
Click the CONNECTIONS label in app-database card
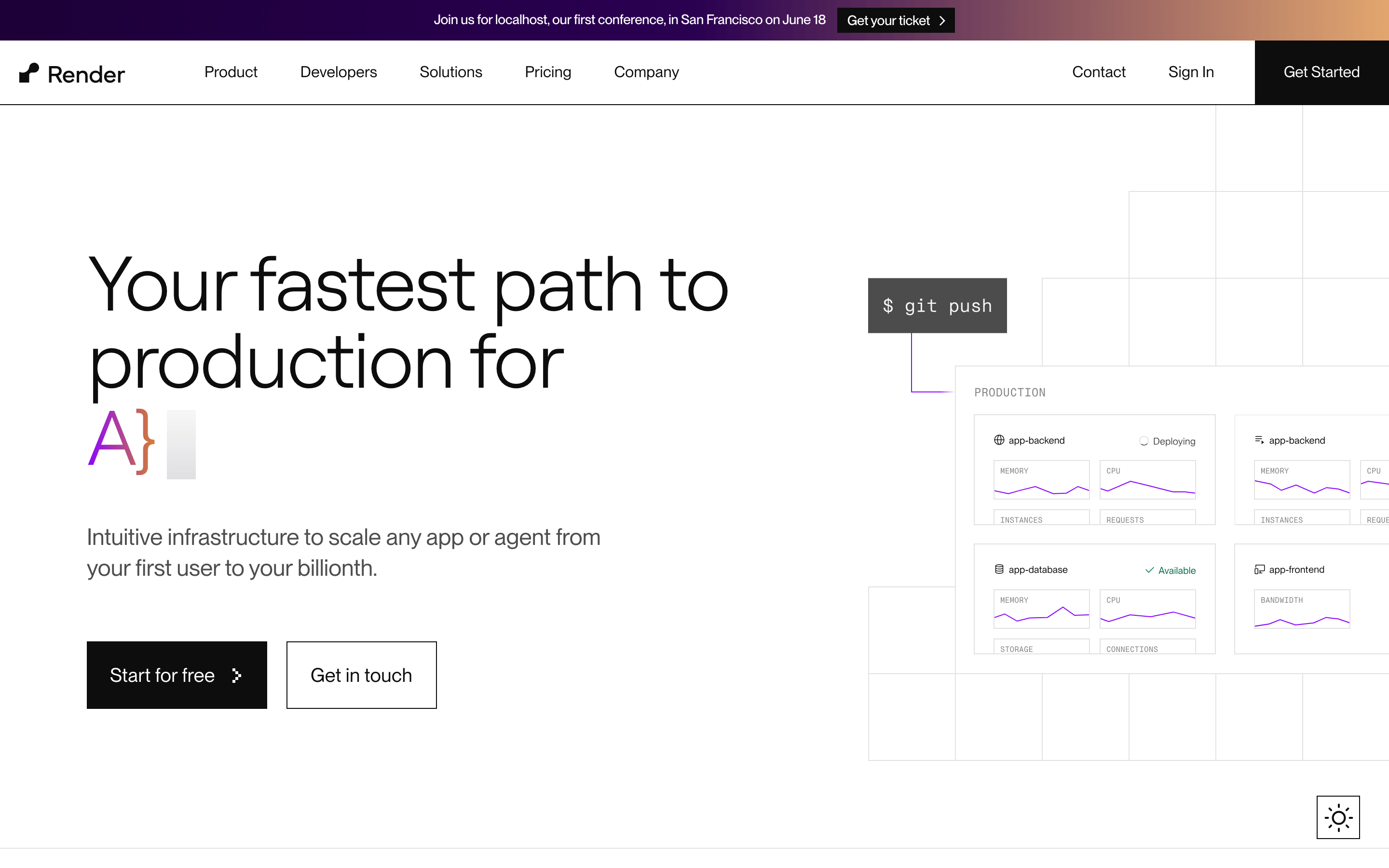click(1132, 649)
